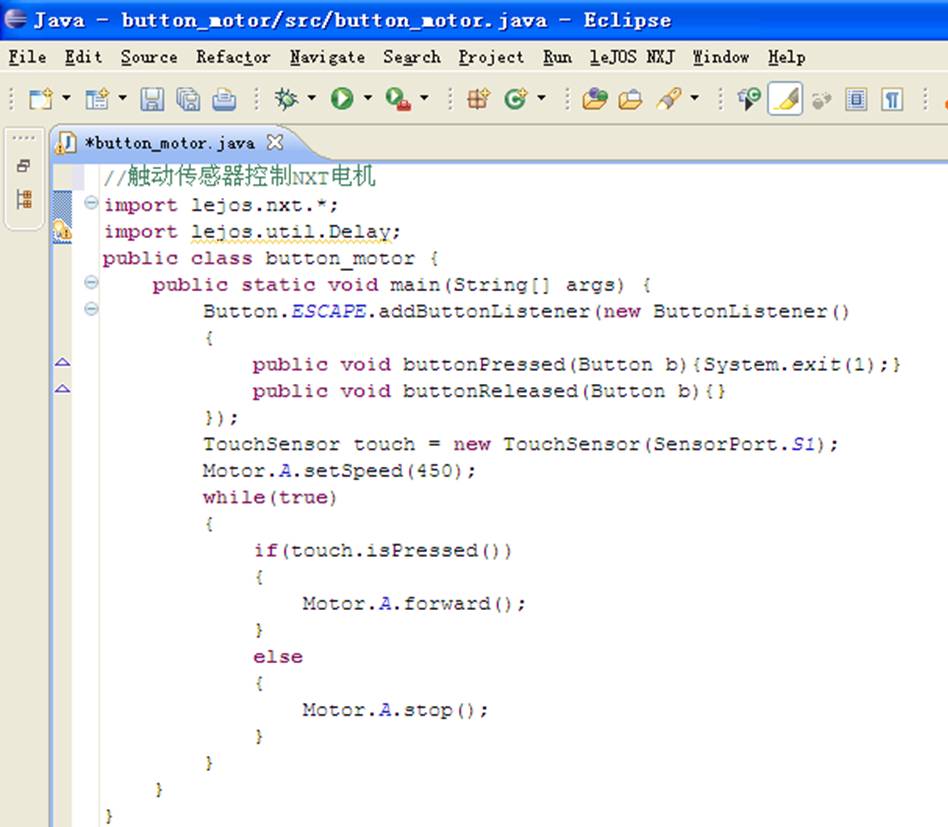Open the Hierarchy view icon in left sidebar

(x=24, y=199)
